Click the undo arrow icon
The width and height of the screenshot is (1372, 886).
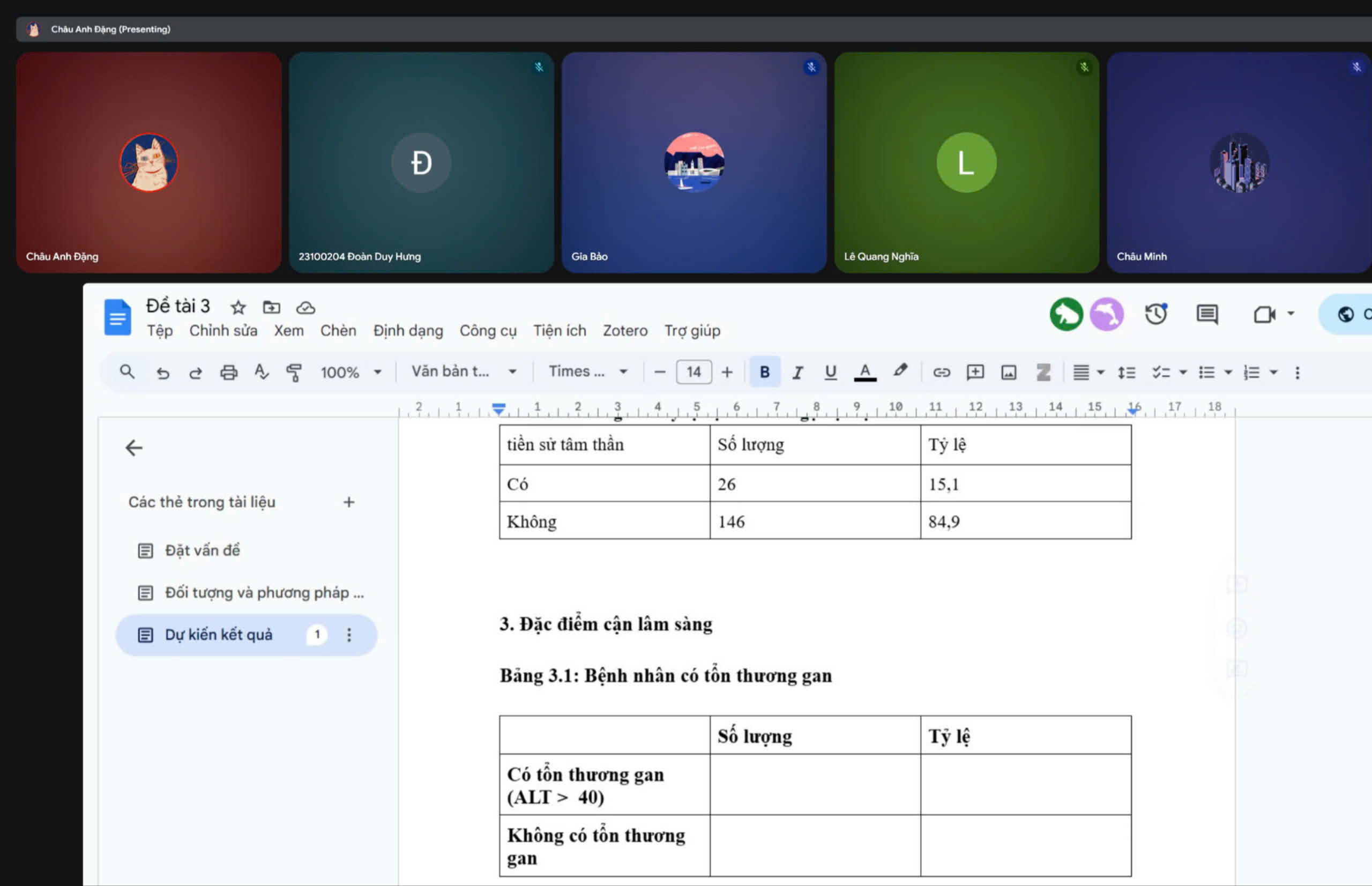[x=163, y=373]
